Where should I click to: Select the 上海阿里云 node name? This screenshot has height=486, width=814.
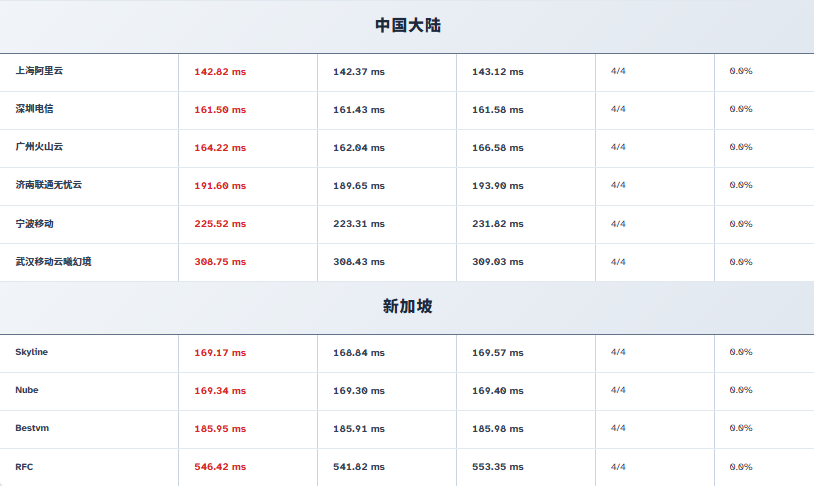click(x=39, y=71)
